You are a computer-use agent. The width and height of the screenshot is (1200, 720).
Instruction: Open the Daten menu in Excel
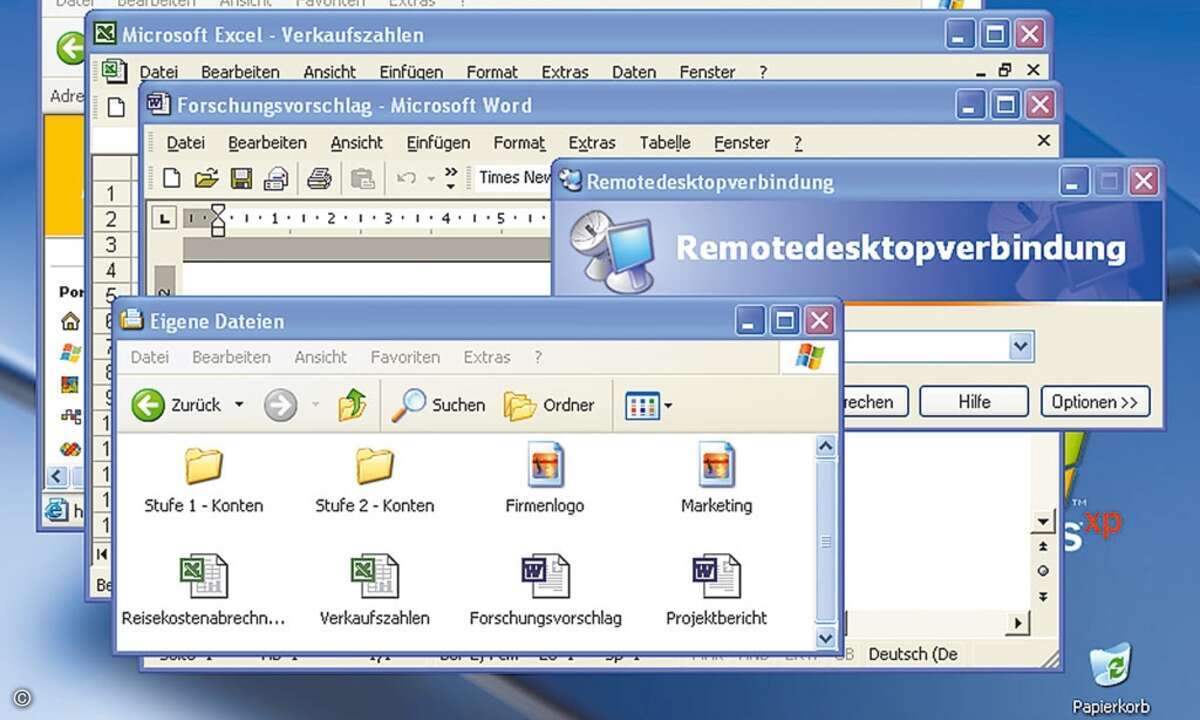[x=634, y=72]
